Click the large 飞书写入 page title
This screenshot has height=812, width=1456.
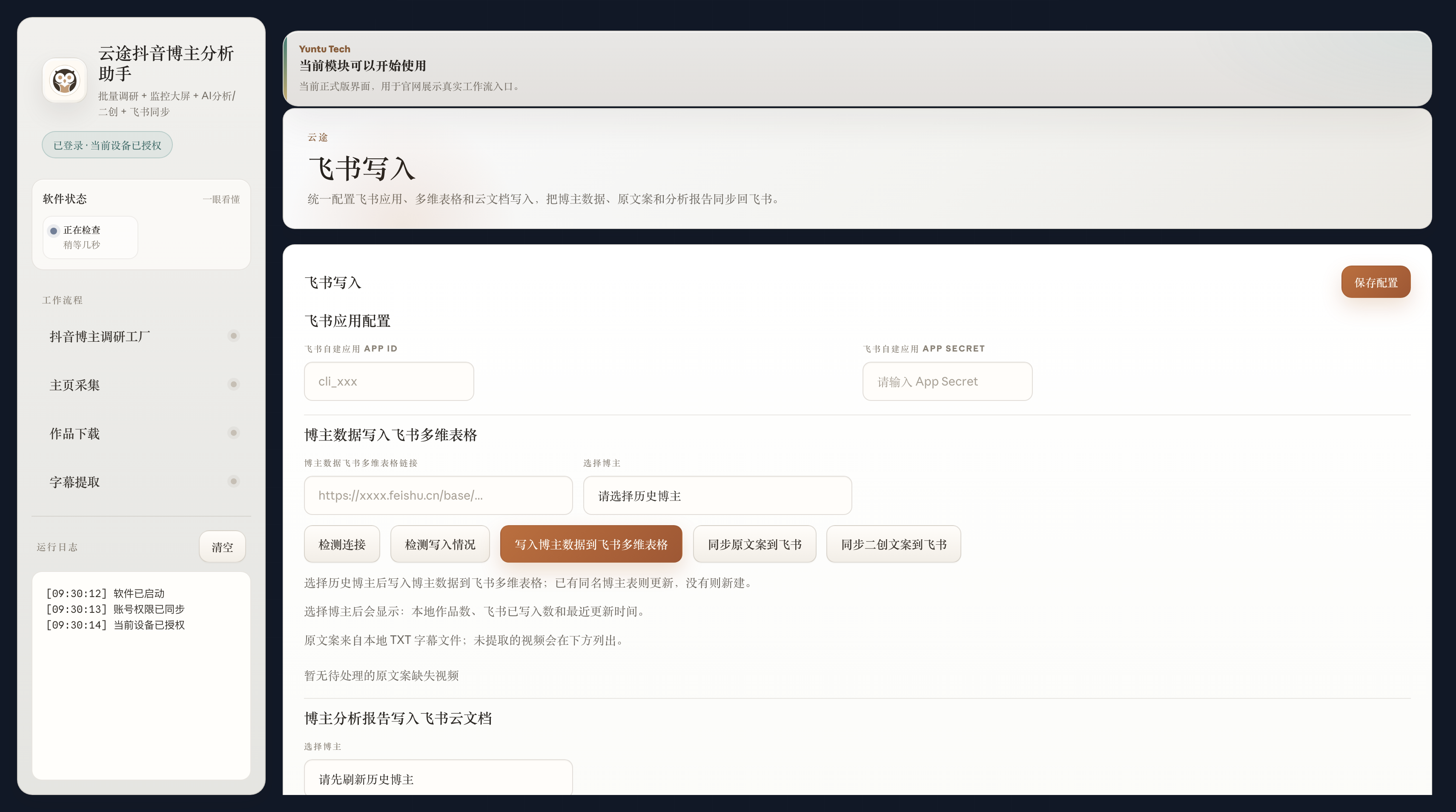click(x=362, y=169)
